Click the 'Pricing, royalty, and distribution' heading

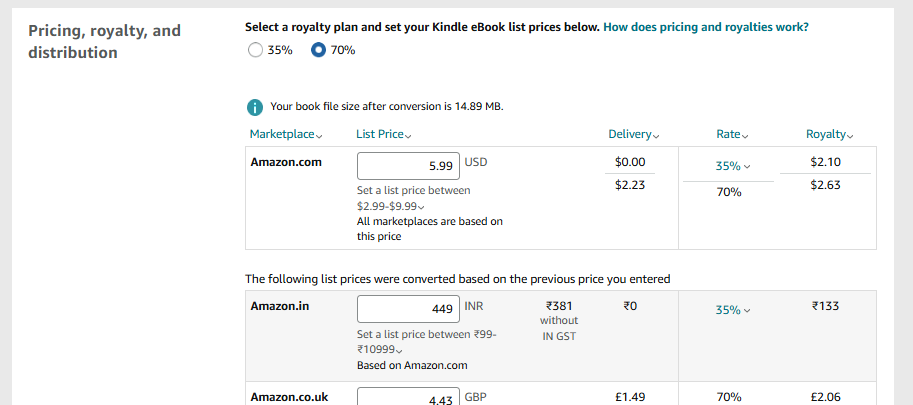click(x=104, y=41)
